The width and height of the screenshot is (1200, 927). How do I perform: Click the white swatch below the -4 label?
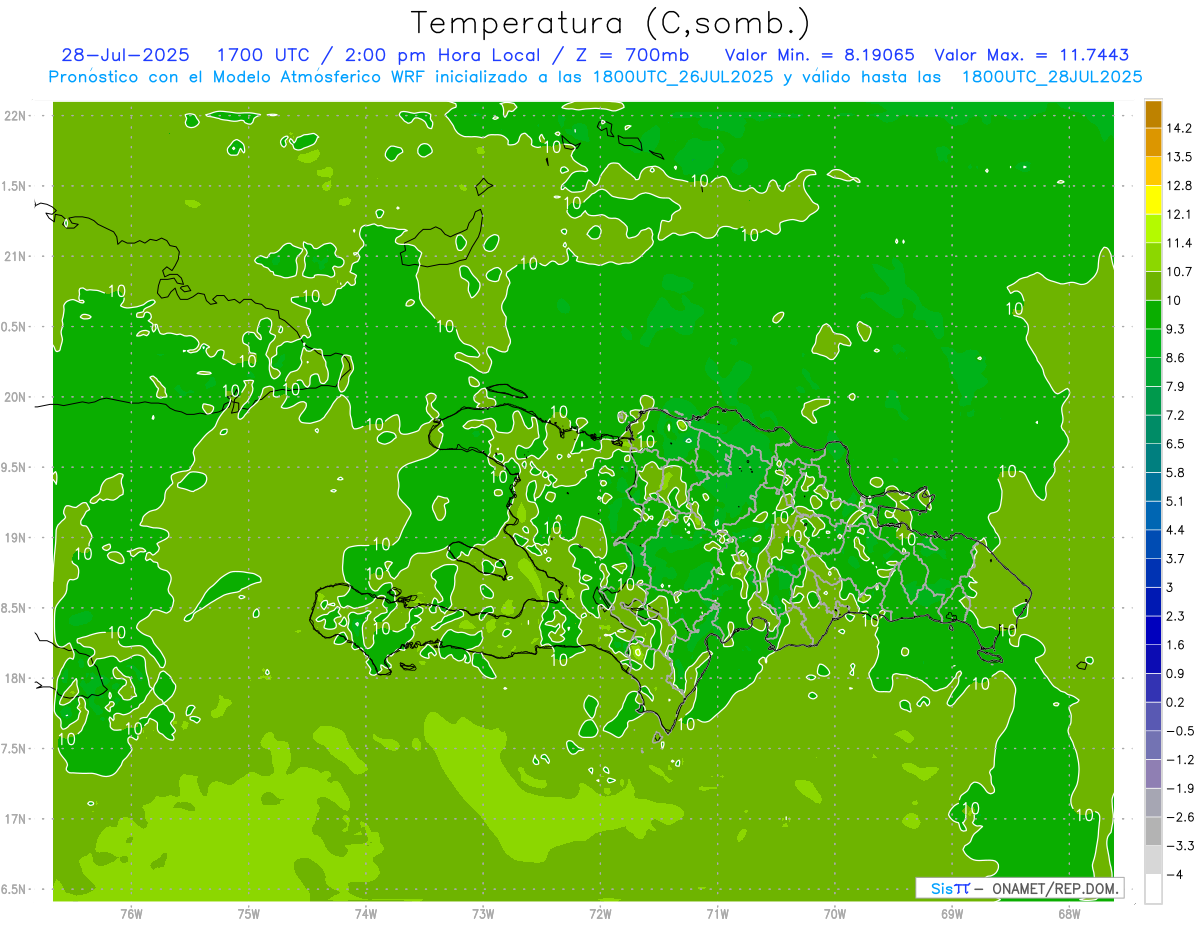[x=1153, y=888]
